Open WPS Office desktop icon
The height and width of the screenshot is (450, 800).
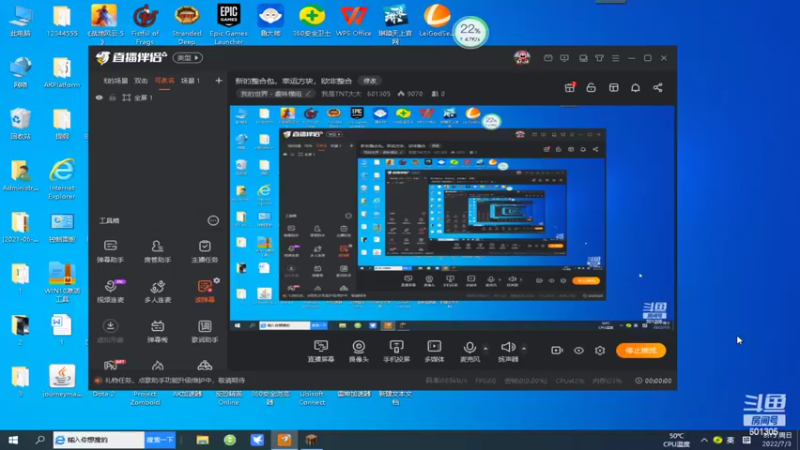click(354, 20)
